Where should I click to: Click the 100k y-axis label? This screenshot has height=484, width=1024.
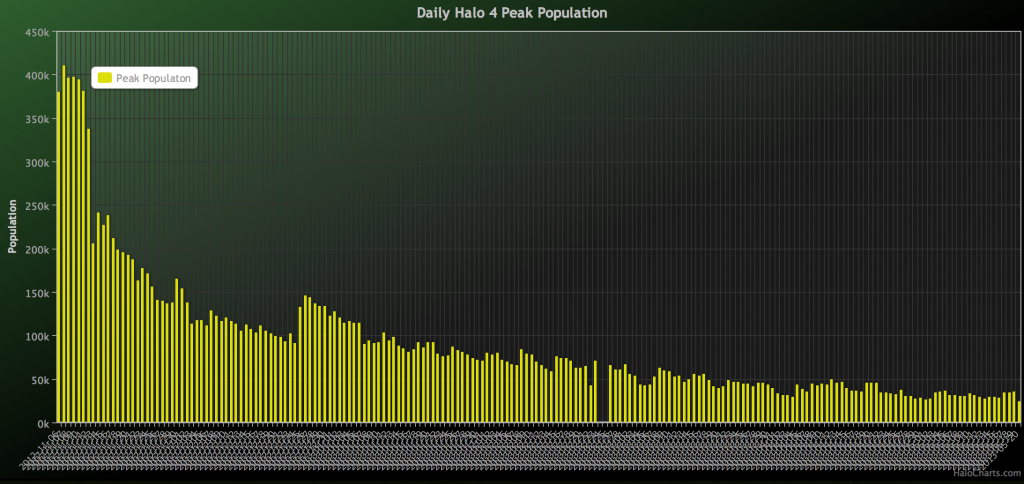click(37, 336)
